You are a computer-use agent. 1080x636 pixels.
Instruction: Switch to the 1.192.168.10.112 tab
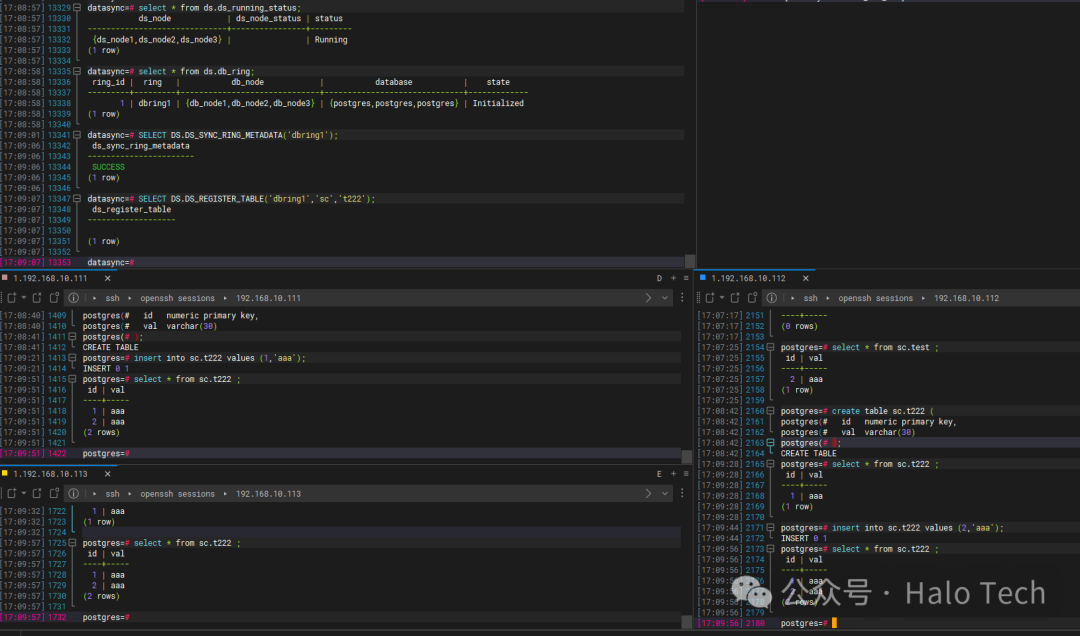[x=748, y=278]
